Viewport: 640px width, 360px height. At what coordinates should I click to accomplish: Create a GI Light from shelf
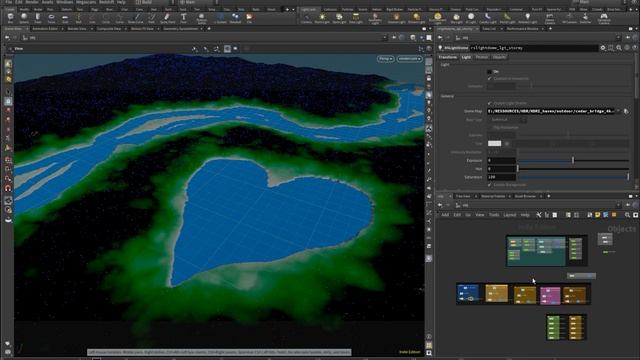click(471, 18)
